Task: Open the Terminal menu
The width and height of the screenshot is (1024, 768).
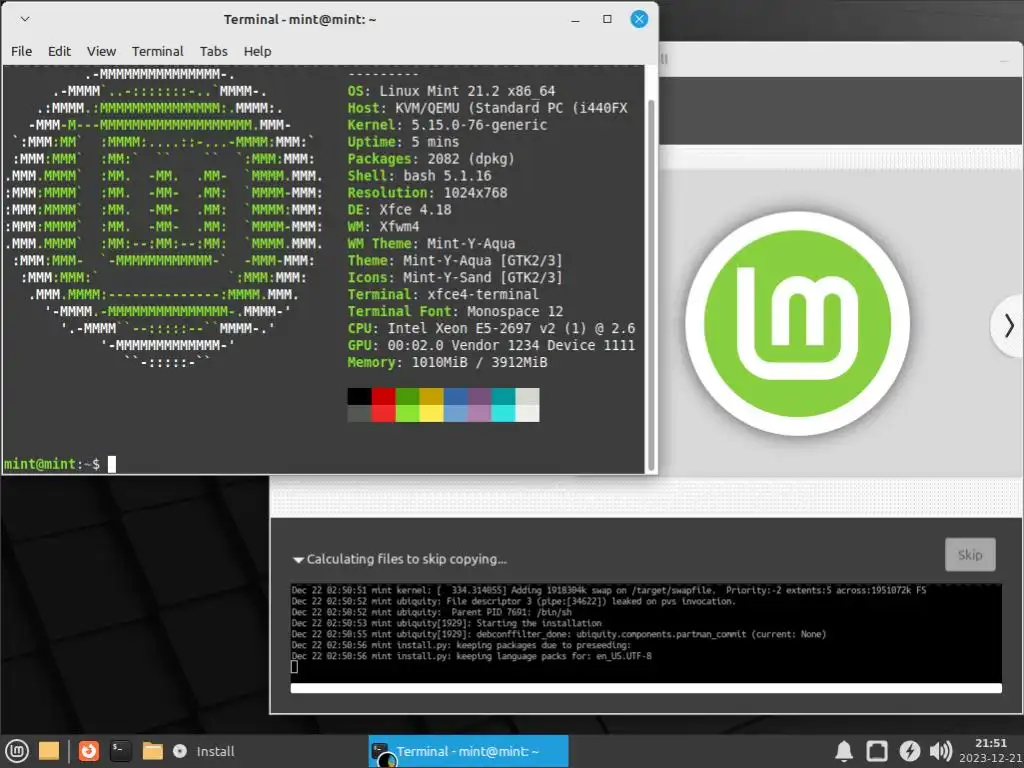Action: click(157, 51)
